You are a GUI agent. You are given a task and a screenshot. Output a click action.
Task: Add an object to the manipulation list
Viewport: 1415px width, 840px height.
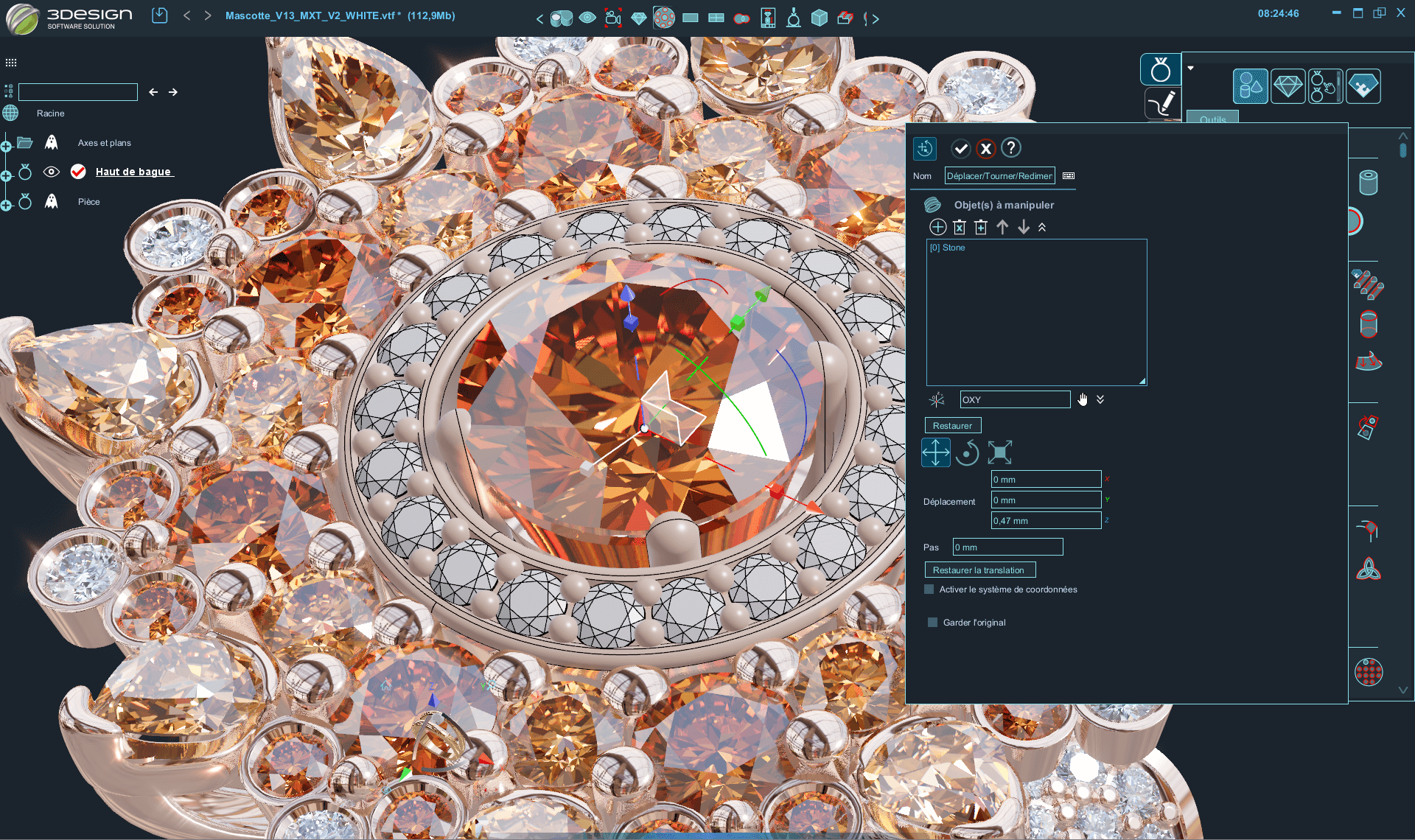pyautogui.click(x=937, y=227)
